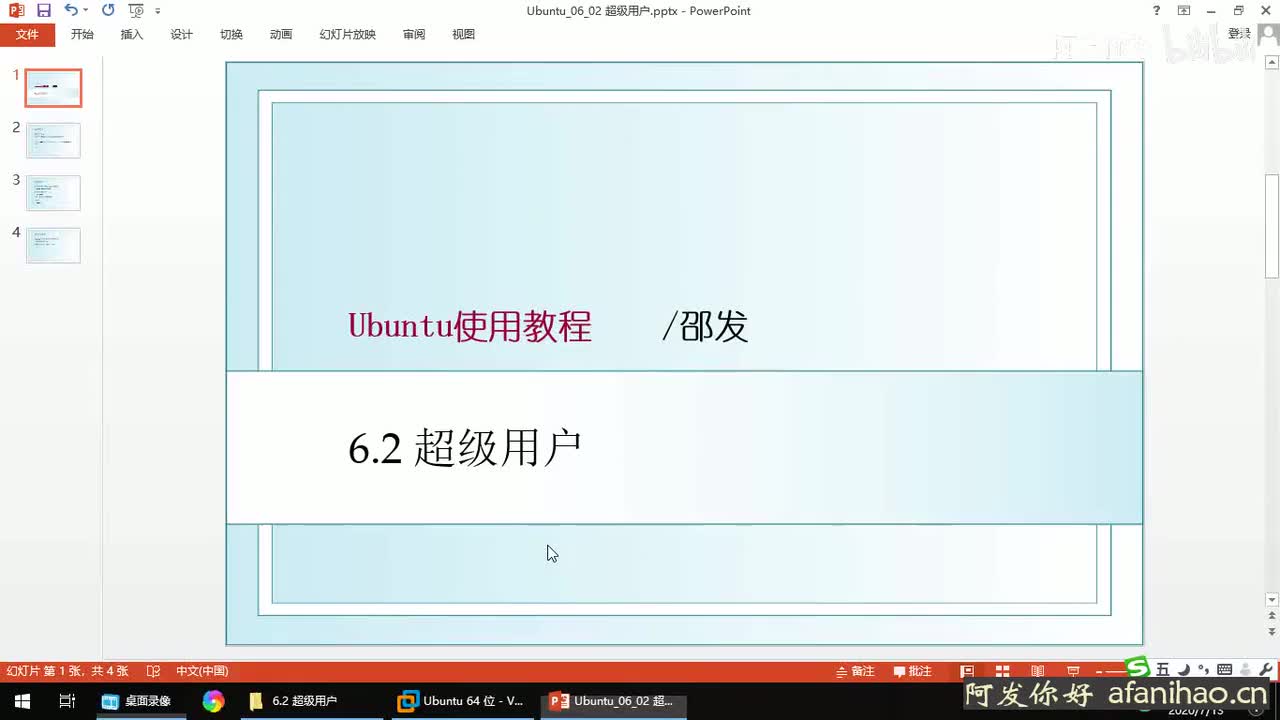
Task: Click the Repeat/Redo icon
Action: (108, 10)
